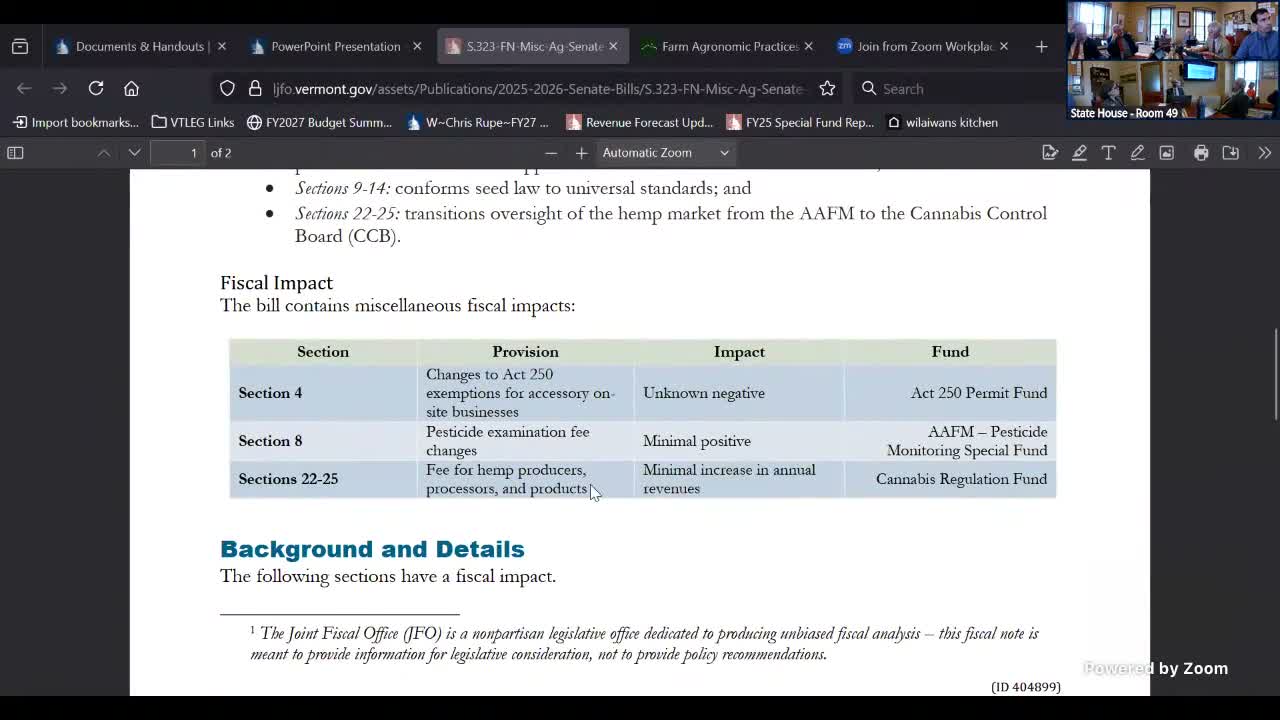1280x720 pixels.
Task: Open a new browser tab
Action: [x=1041, y=46]
